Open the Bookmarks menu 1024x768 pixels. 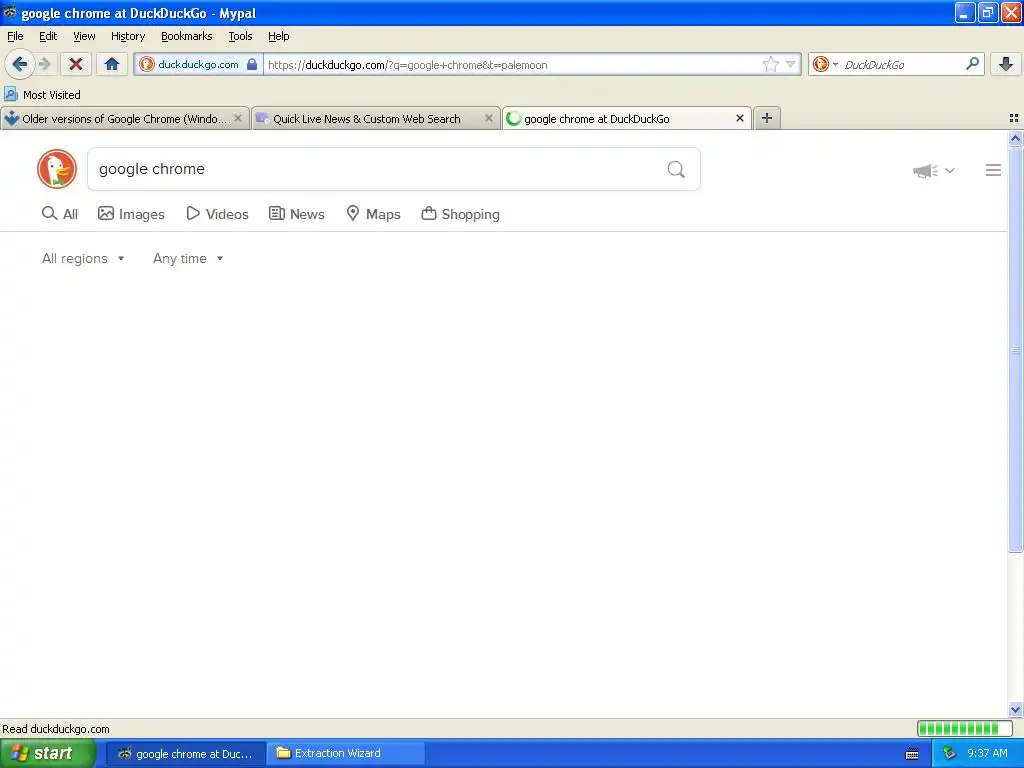187,36
